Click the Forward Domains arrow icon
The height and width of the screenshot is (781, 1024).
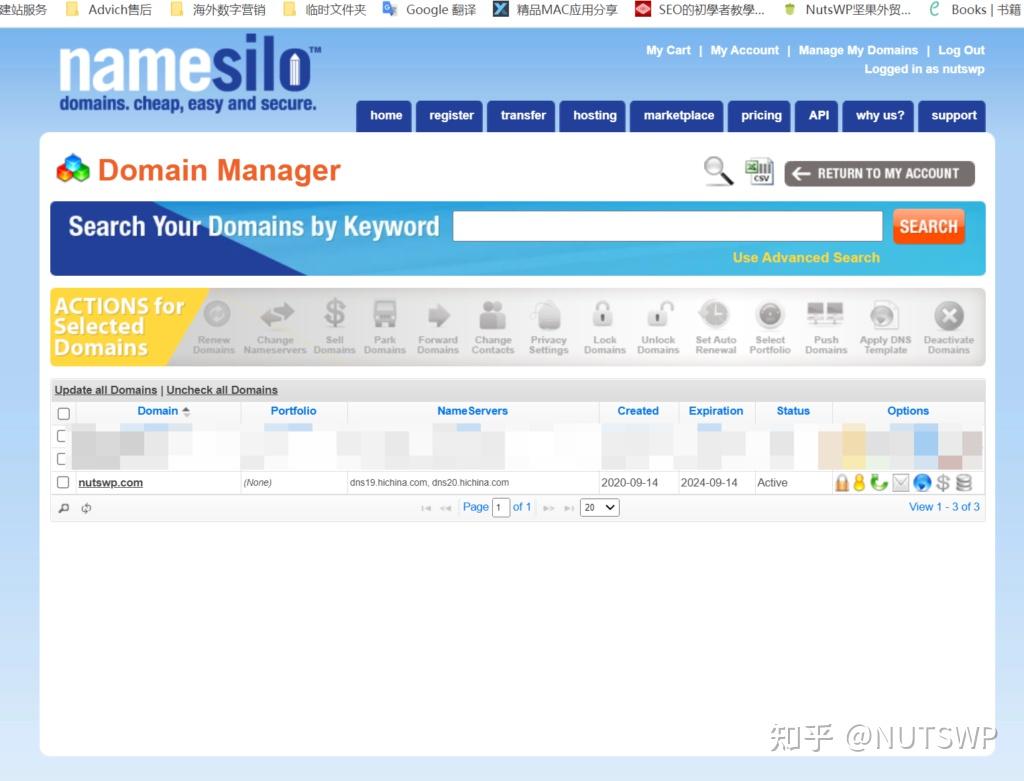(438, 315)
